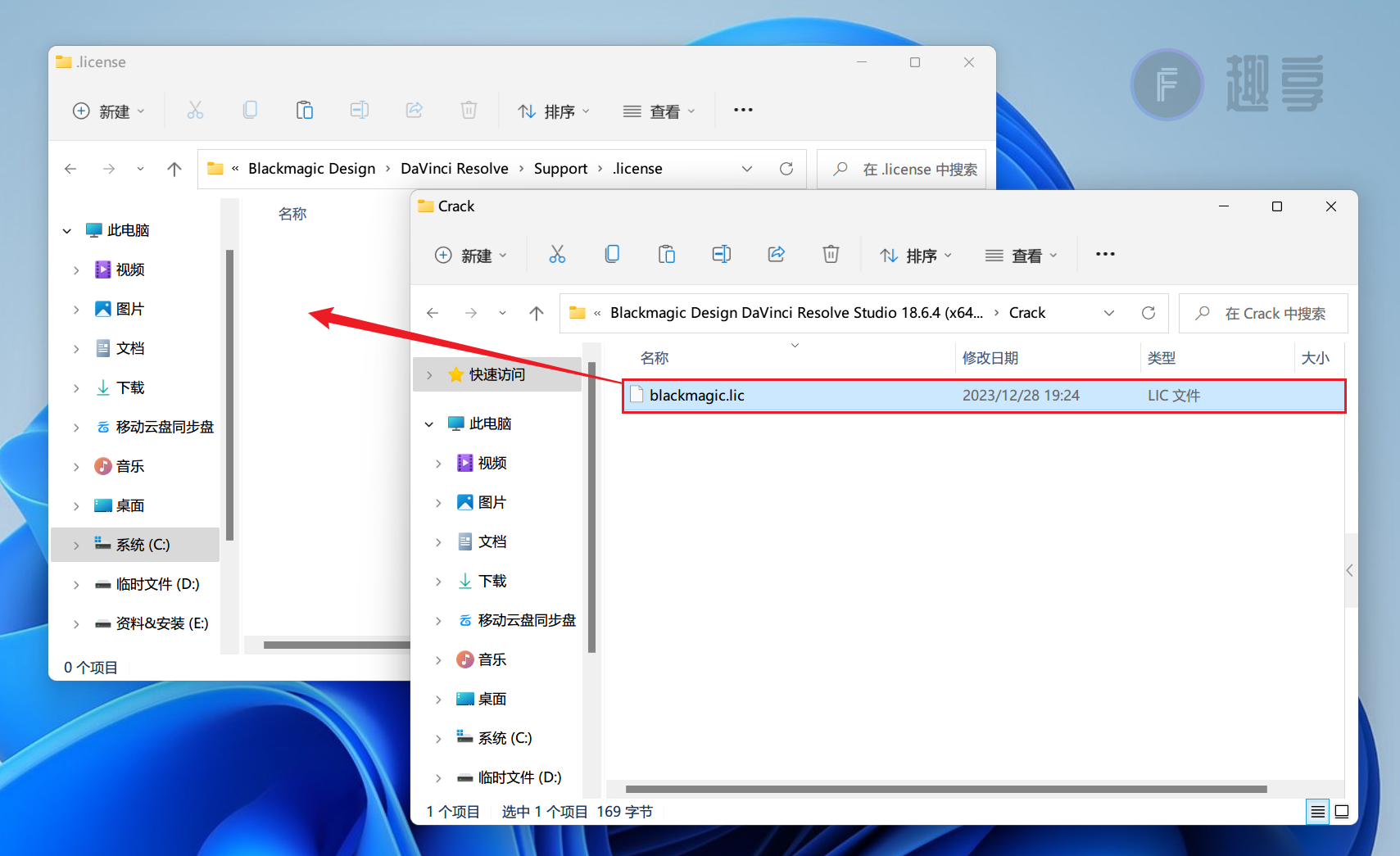Screen dimensions: 1400x856
Task: Open Sort menu in .license window
Action: click(554, 111)
